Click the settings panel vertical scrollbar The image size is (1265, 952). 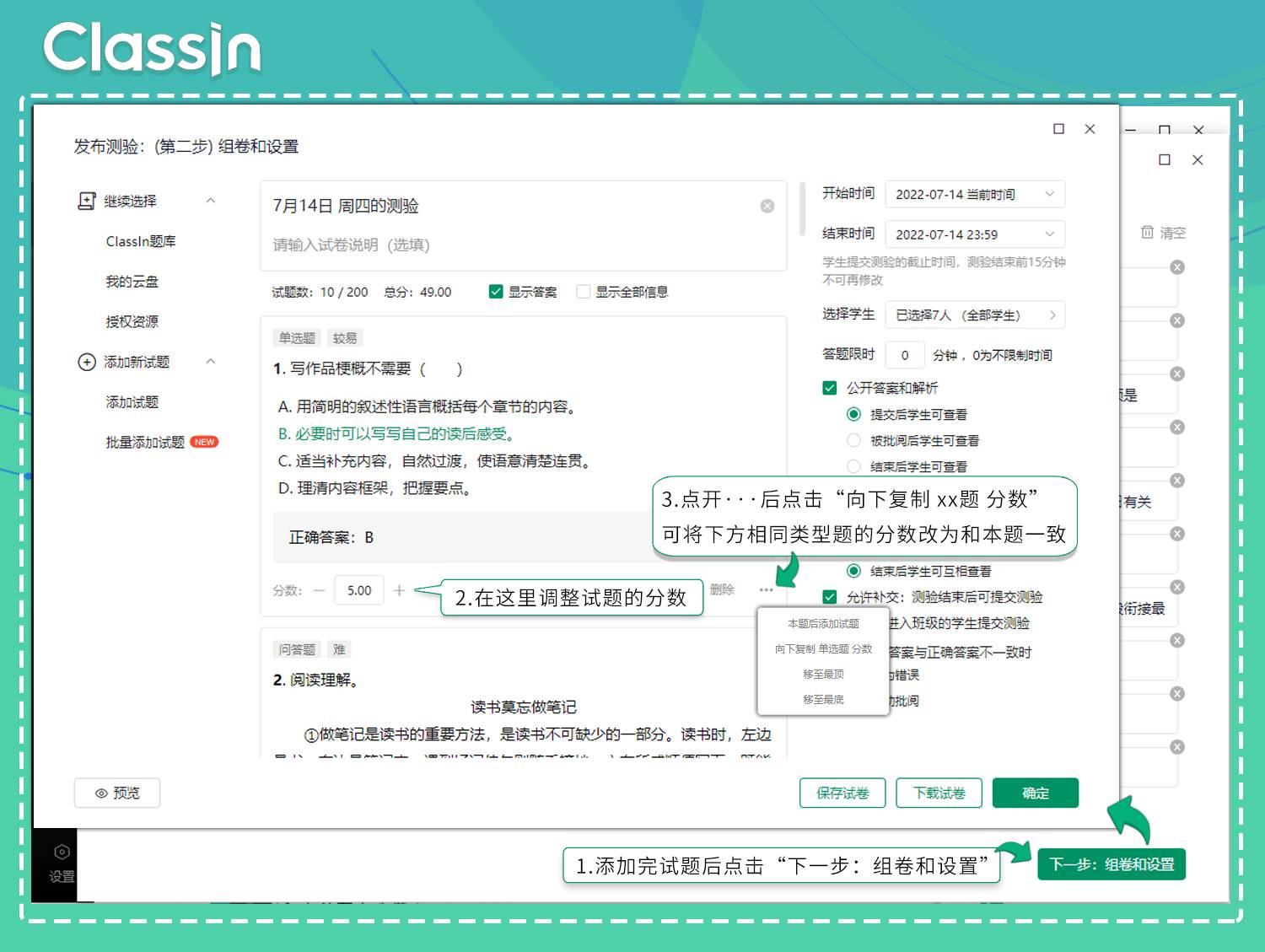(x=803, y=209)
